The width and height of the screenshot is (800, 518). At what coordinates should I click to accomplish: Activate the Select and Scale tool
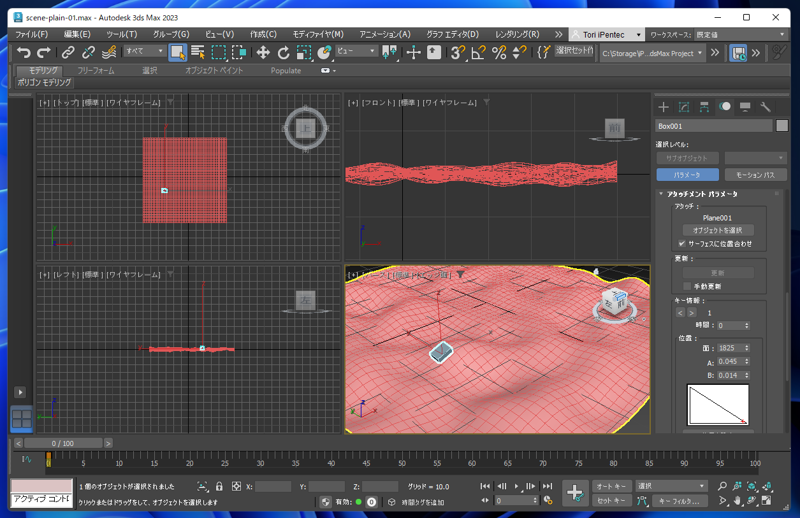pos(304,52)
